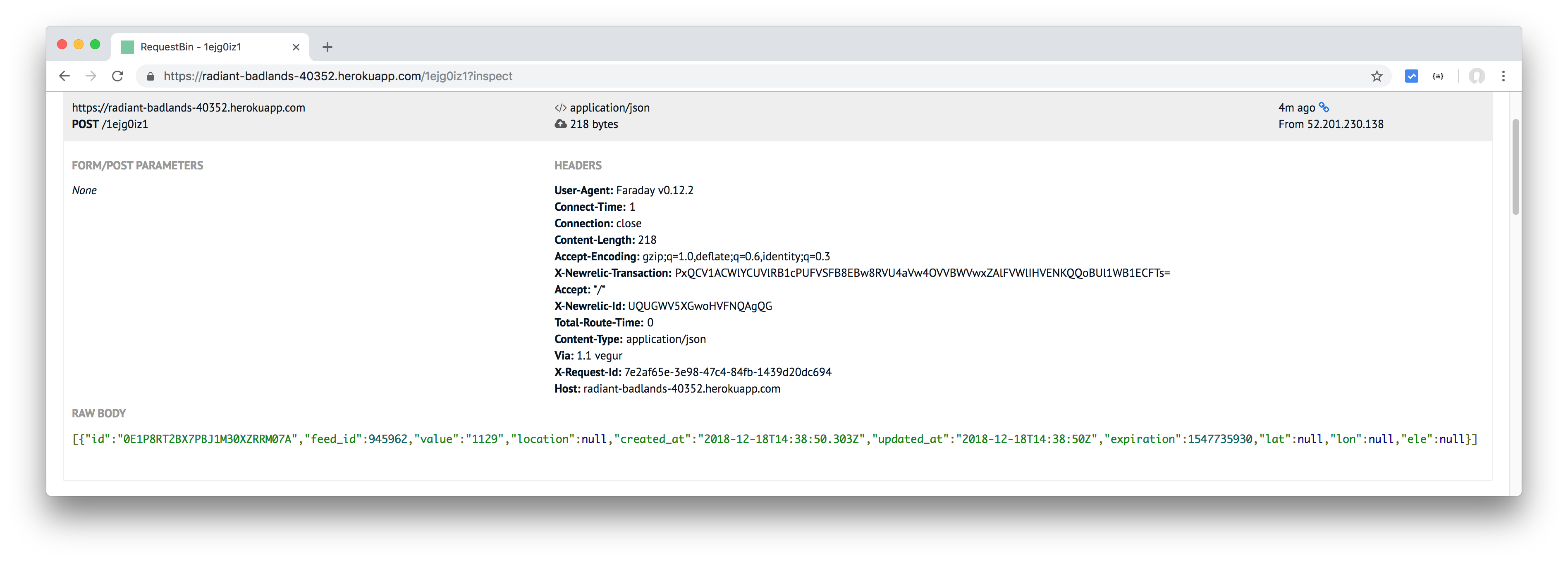The height and width of the screenshot is (562, 1568).
Task: Click the X-Request-Id header value
Action: (x=727, y=372)
